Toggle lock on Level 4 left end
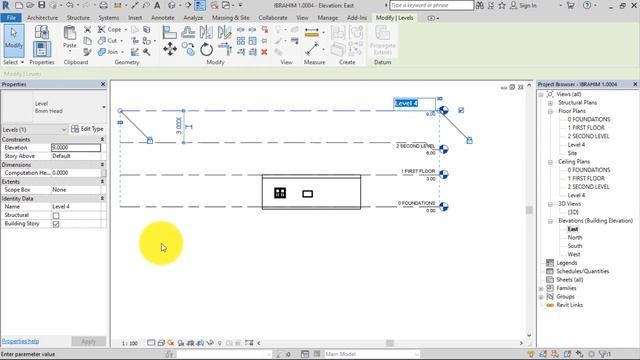 [x=150, y=140]
